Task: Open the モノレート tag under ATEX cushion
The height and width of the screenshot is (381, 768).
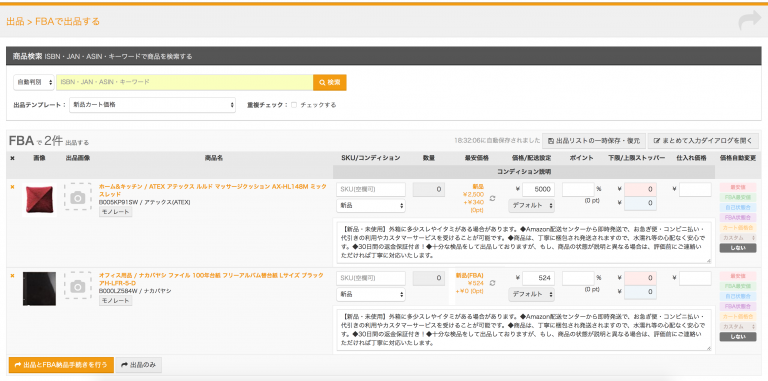Action: 116,212
